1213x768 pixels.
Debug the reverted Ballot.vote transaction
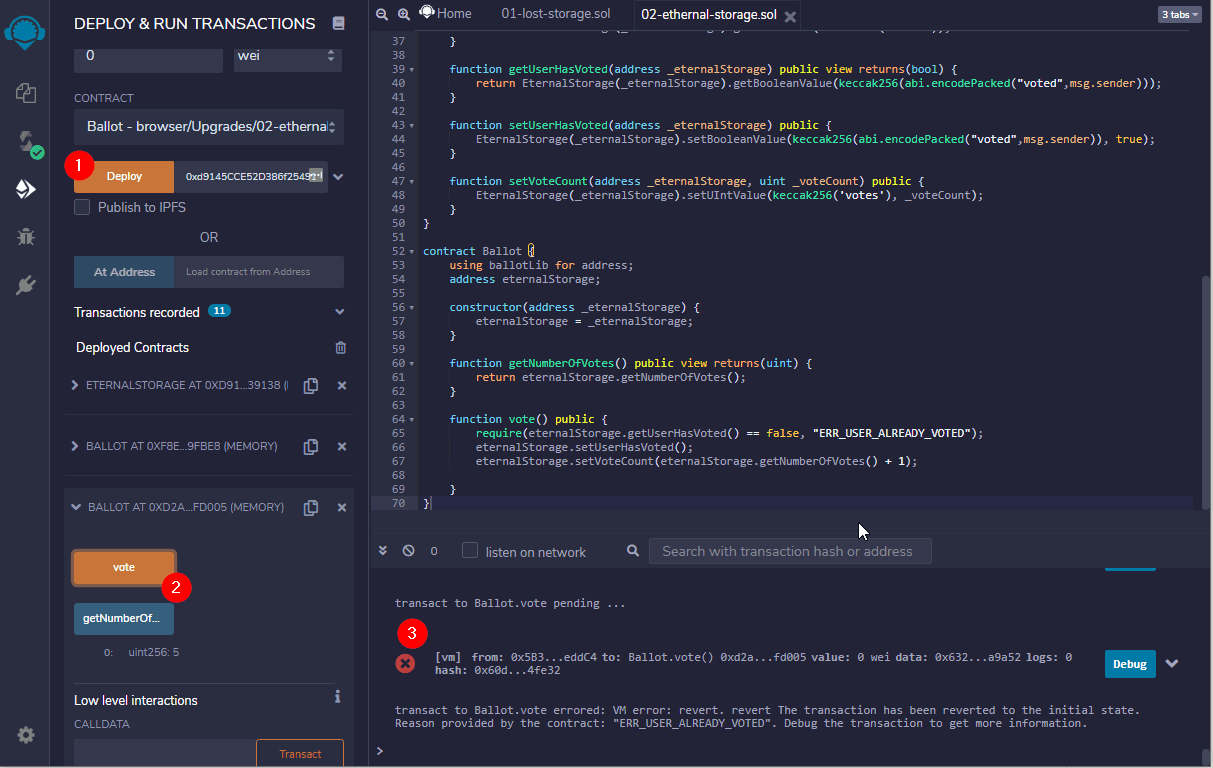[x=1130, y=663]
